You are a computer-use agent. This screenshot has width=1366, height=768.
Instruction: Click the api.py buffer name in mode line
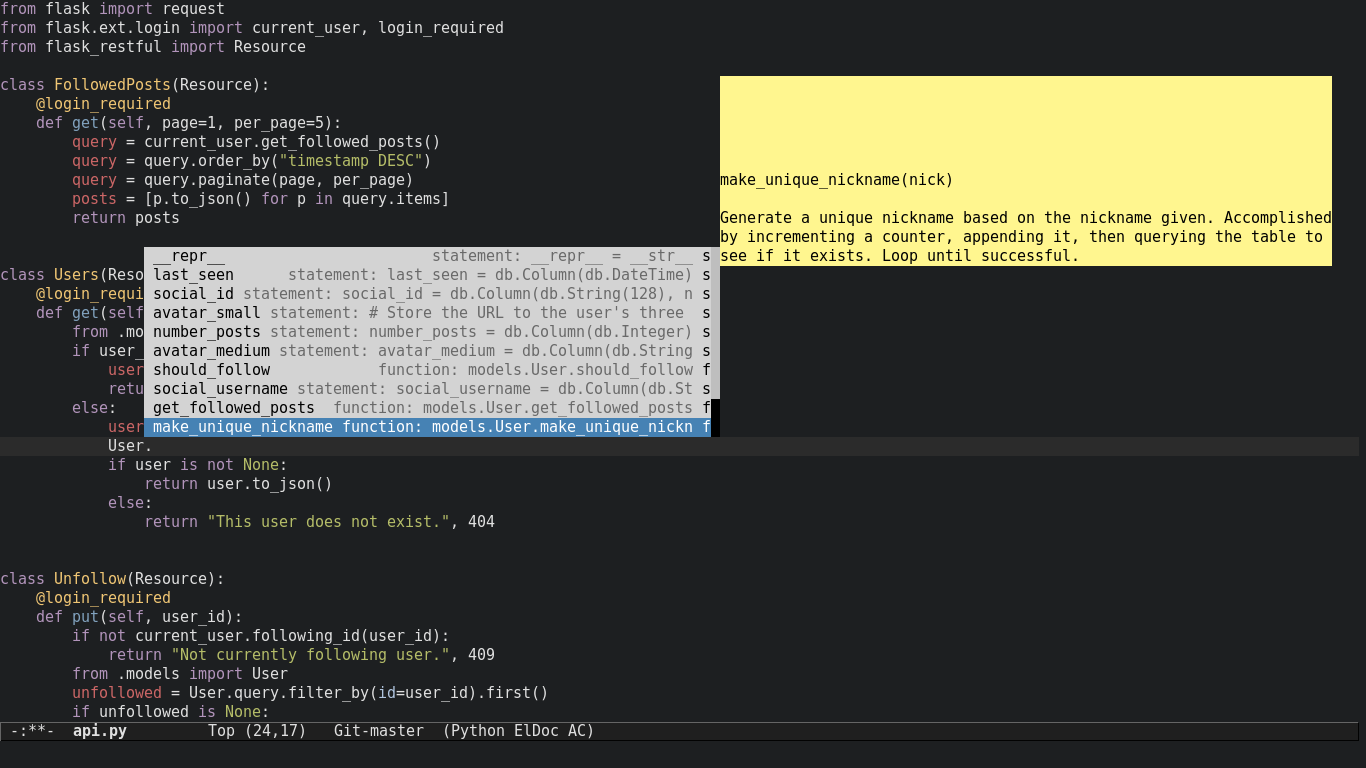tap(100, 731)
